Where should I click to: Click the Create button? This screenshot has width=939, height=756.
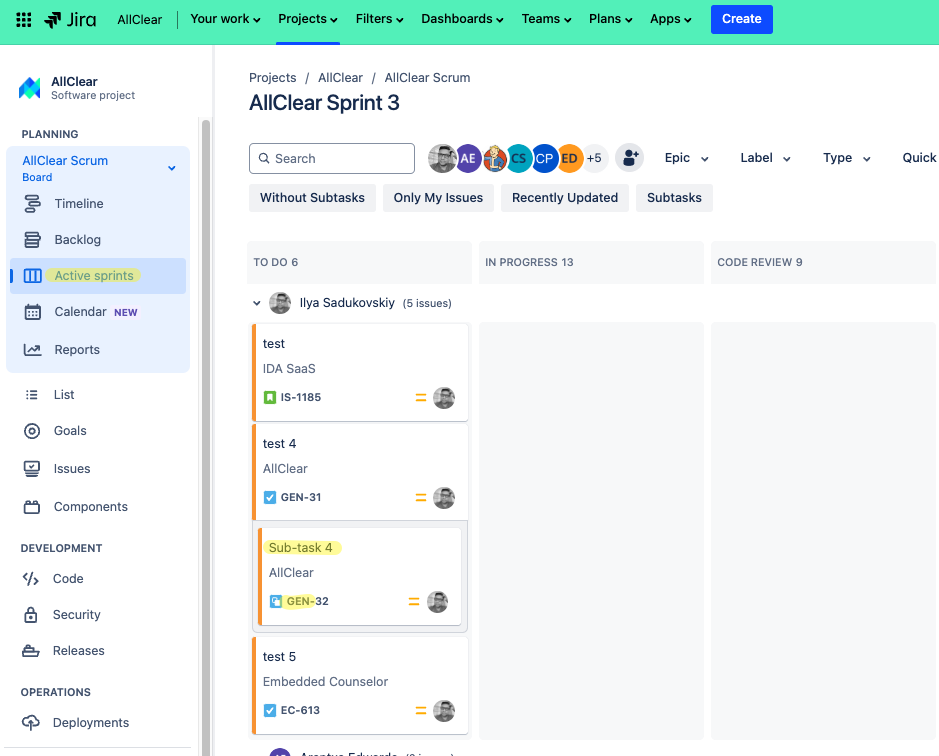coord(741,19)
